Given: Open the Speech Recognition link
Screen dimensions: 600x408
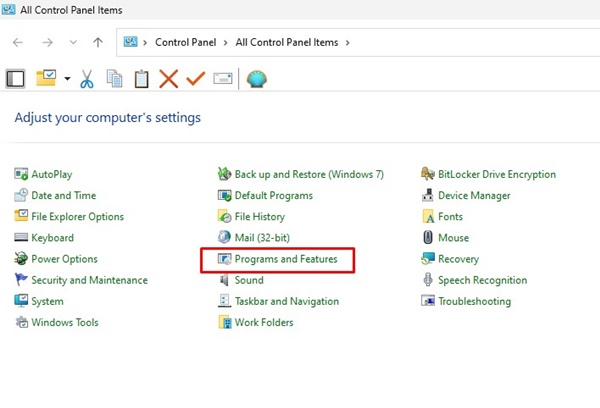Looking at the screenshot, I should coord(483,280).
